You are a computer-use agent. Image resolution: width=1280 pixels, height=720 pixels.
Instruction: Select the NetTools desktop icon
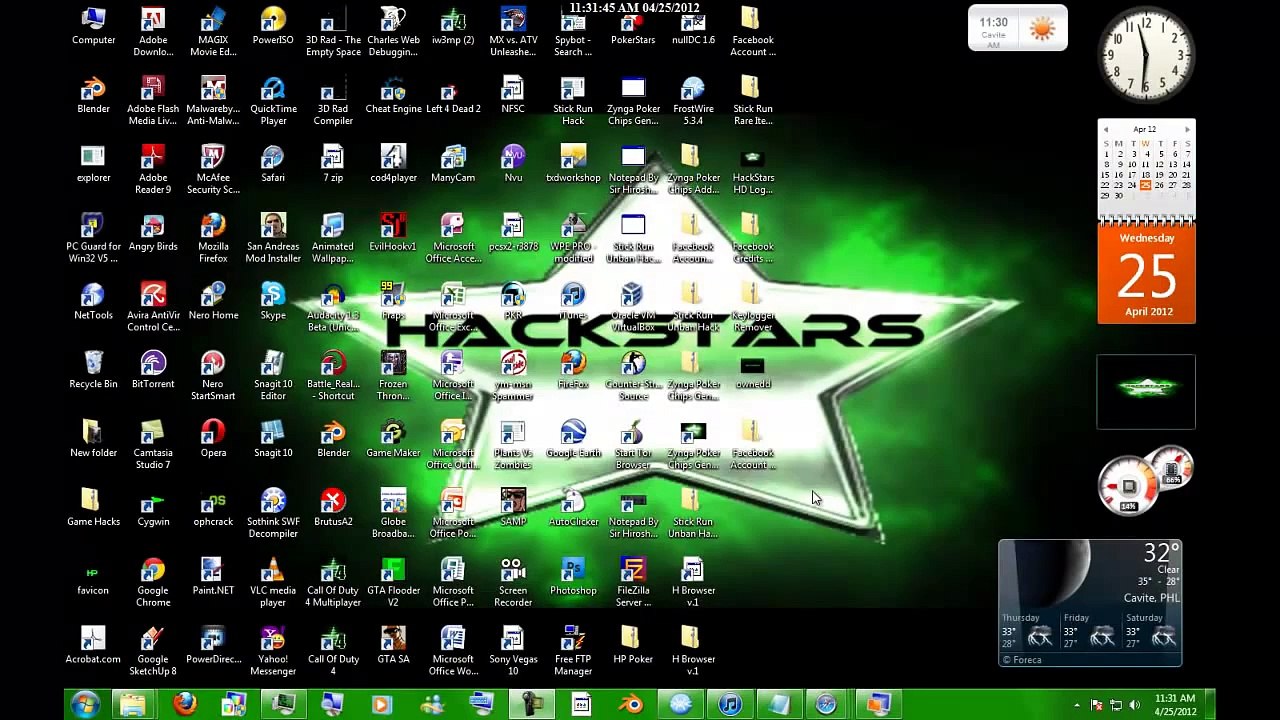[x=93, y=302]
